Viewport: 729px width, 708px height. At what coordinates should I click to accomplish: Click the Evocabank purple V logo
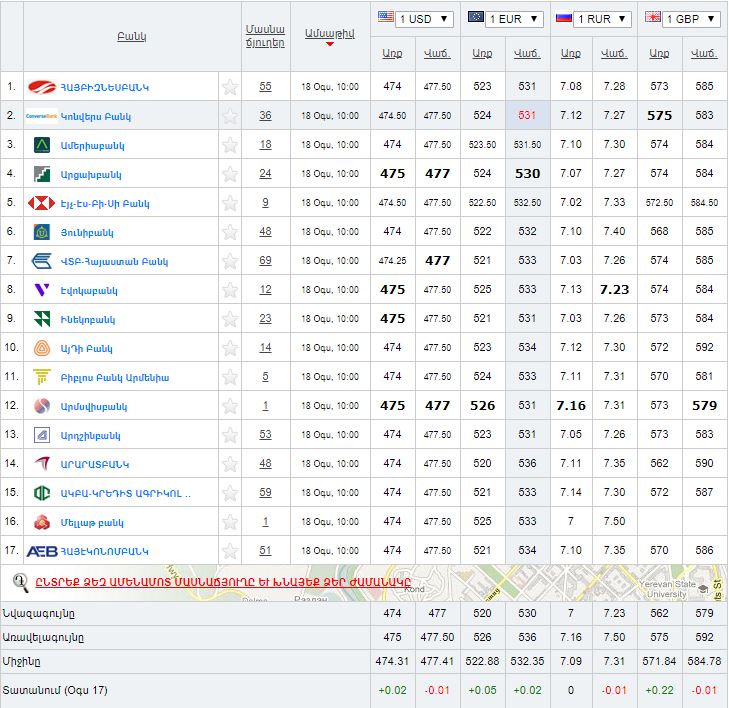41,290
